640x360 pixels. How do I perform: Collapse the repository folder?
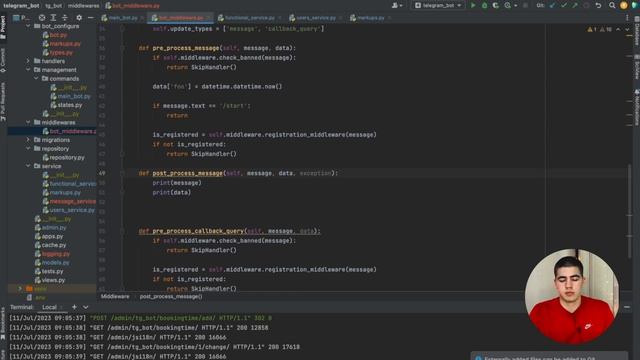(28, 149)
